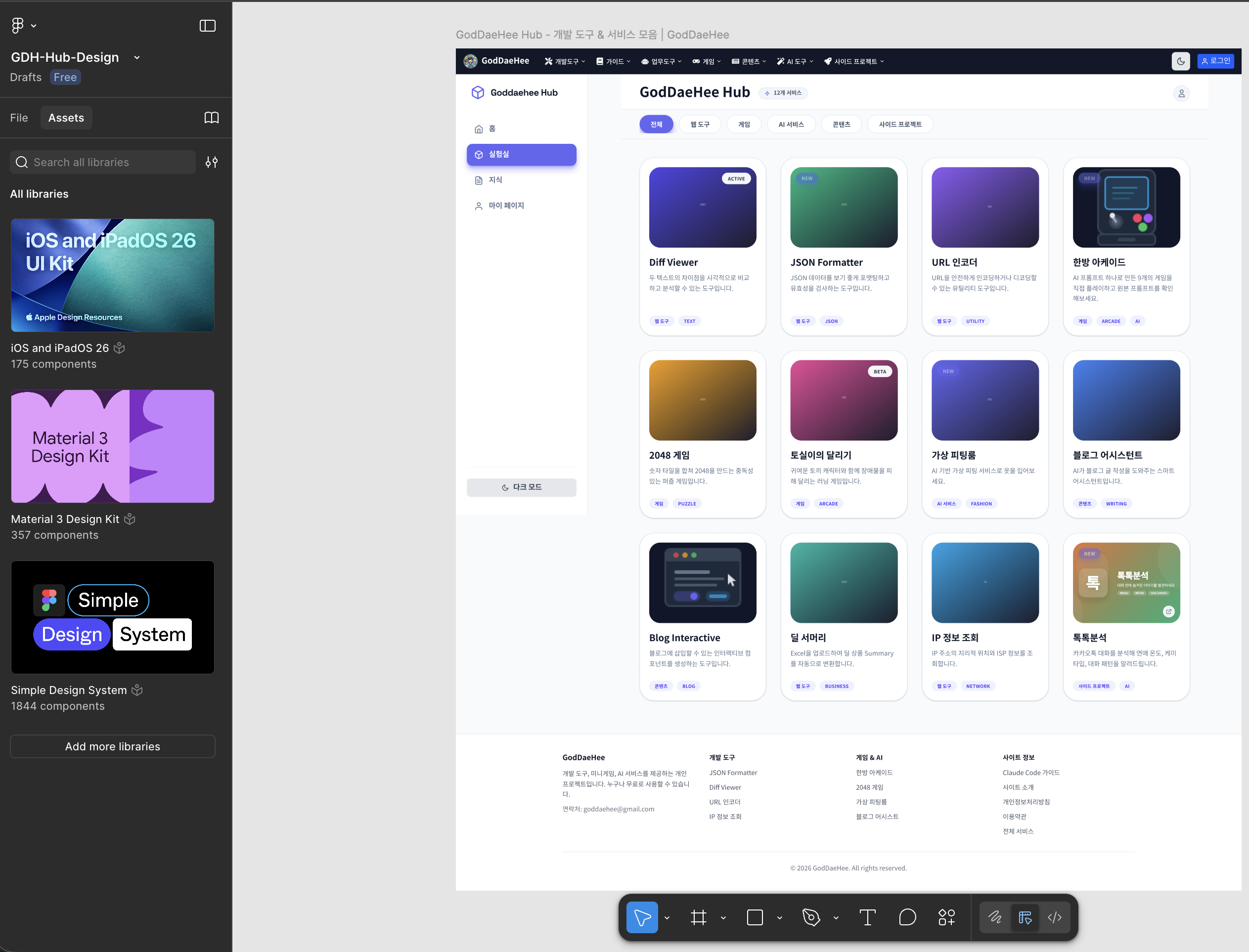Select the Frame tool

(698, 917)
